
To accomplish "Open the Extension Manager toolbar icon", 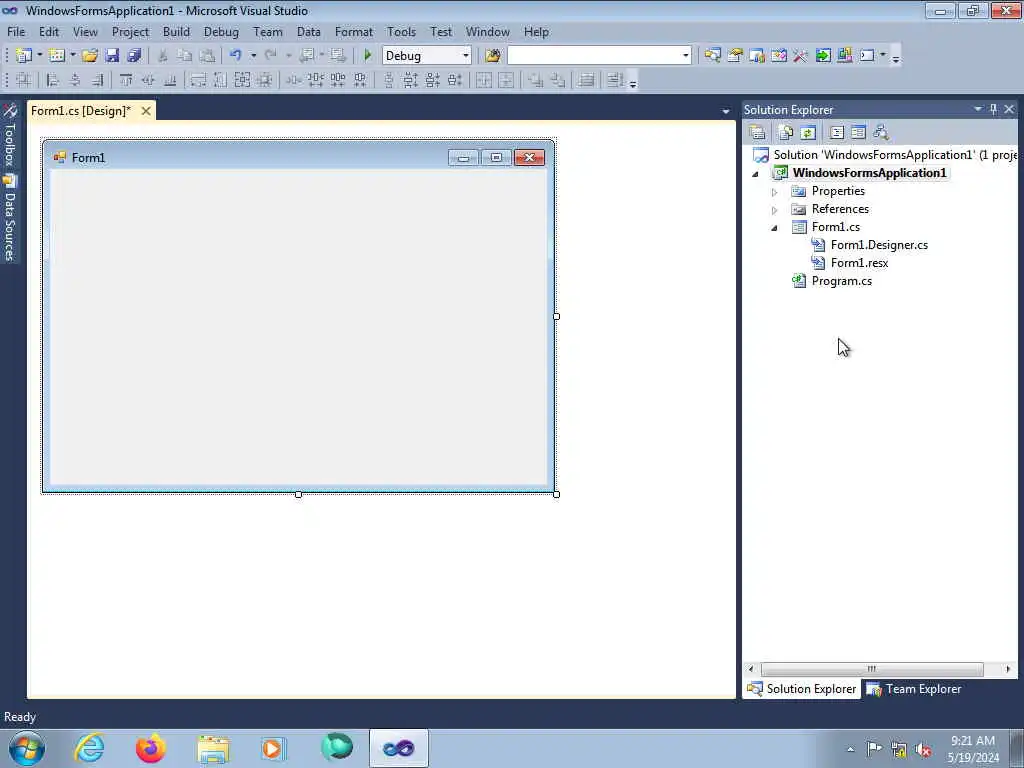I will click(844, 56).
